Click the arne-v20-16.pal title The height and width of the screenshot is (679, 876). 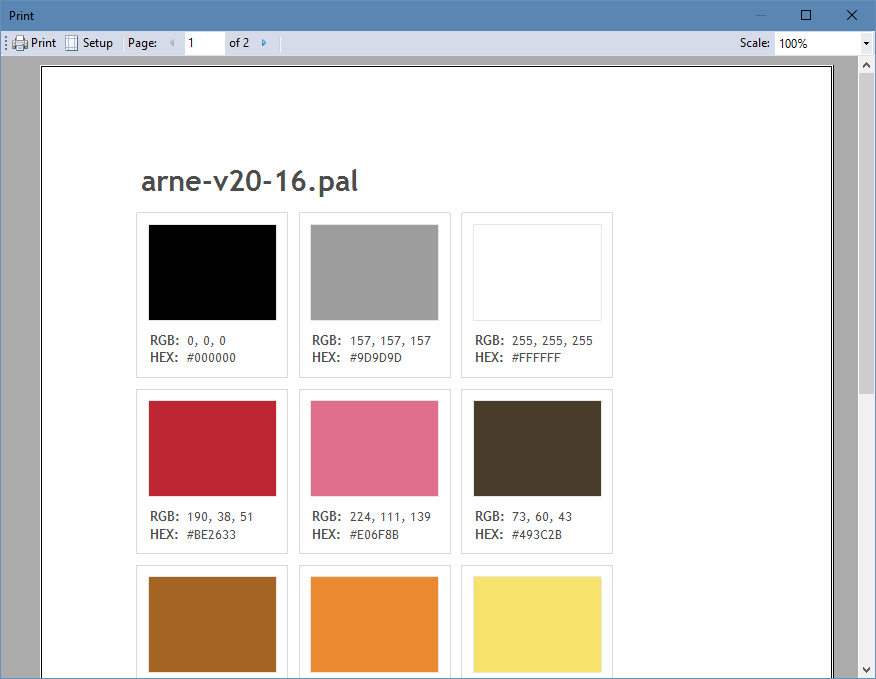249,182
